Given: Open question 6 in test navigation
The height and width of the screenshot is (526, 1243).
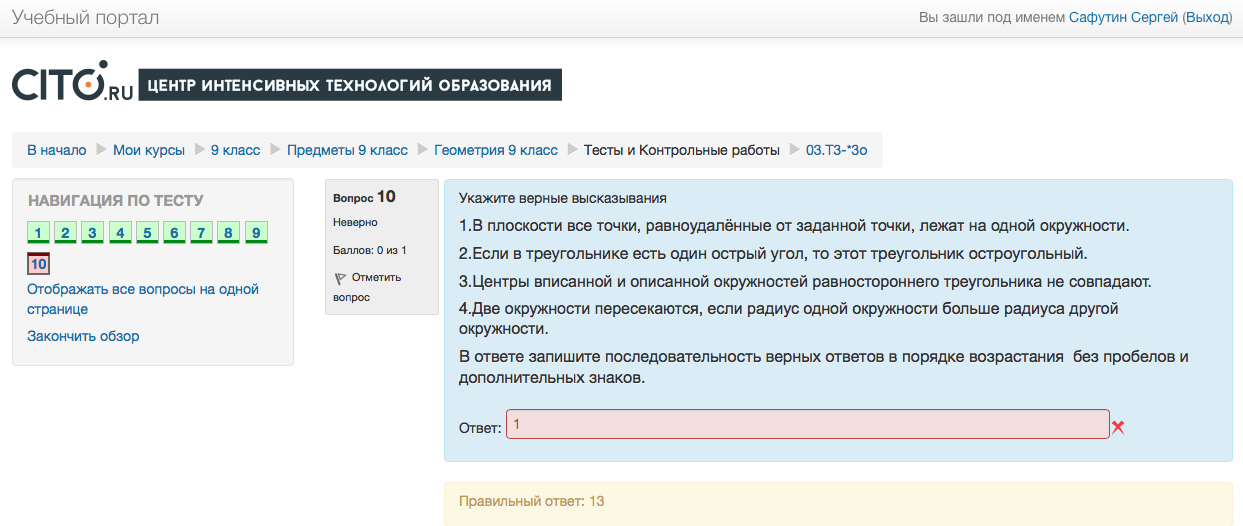Looking at the screenshot, I should click(x=175, y=233).
